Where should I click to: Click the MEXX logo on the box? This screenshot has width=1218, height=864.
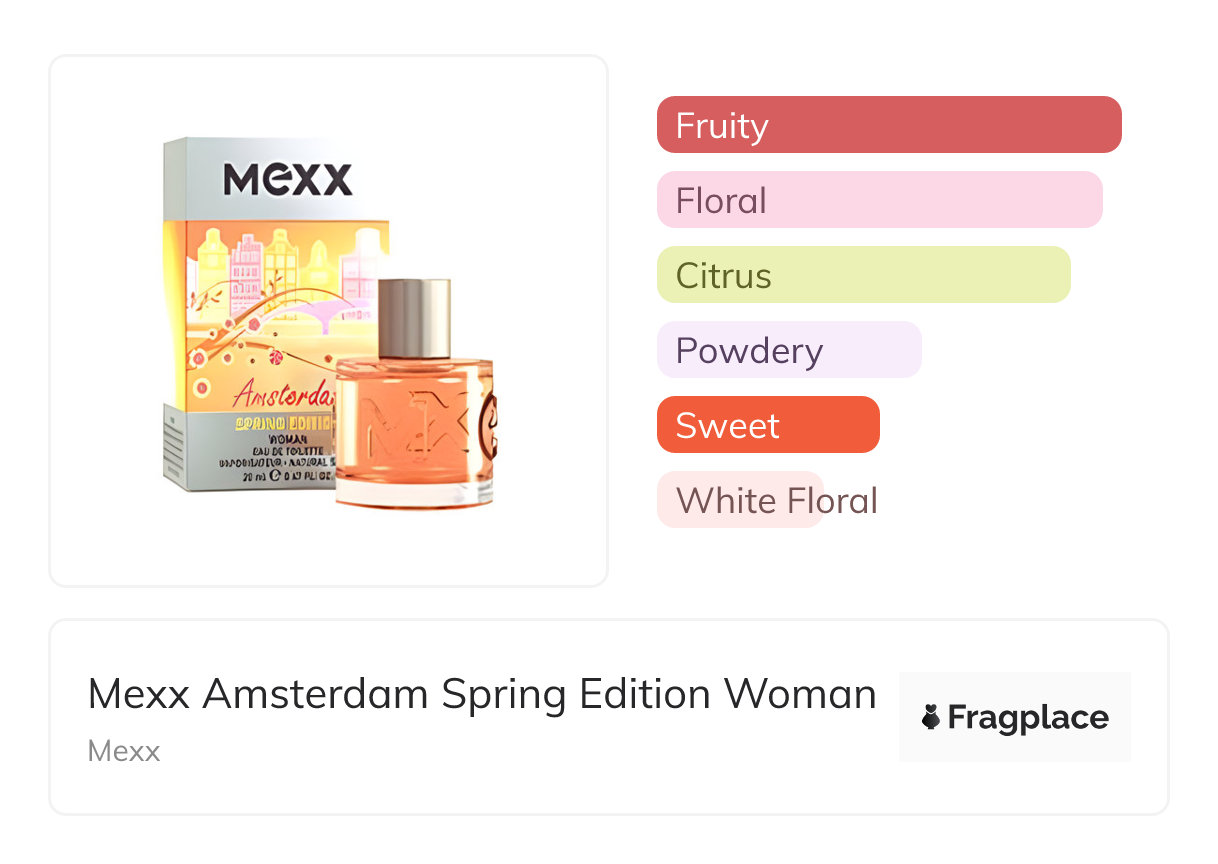click(x=287, y=181)
